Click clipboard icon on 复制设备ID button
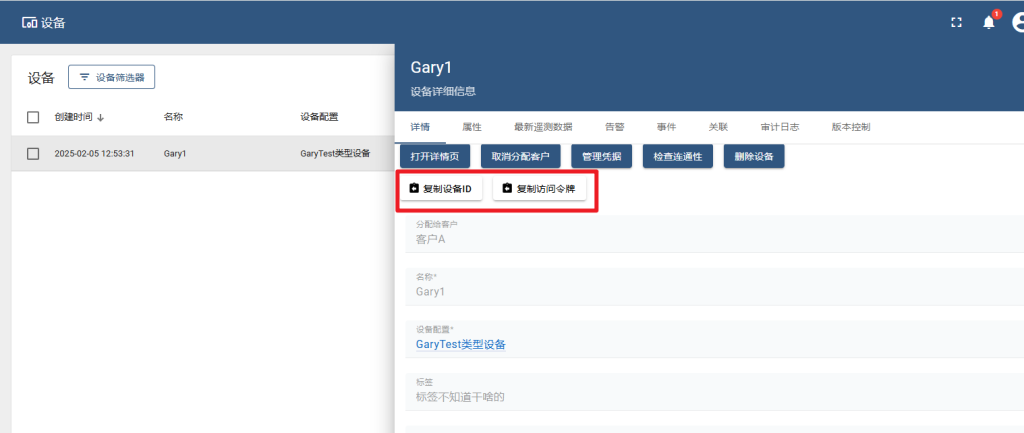This screenshot has width=1024, height=433. point(413,189)
